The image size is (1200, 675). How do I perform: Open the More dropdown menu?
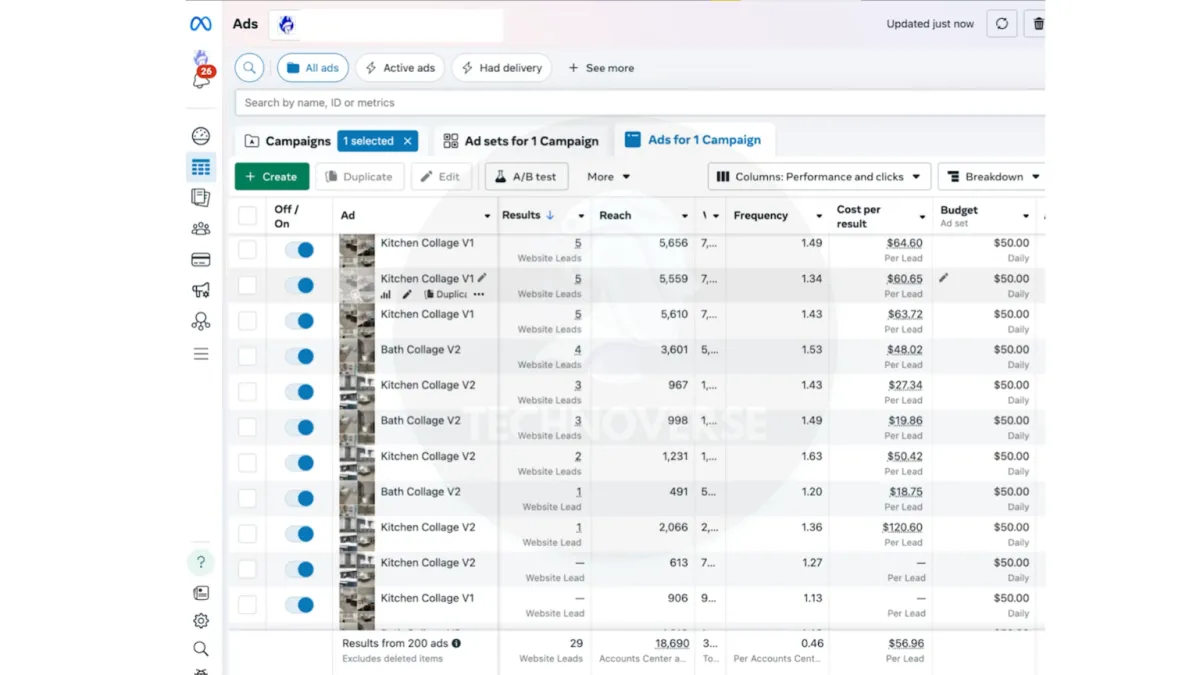608,177
